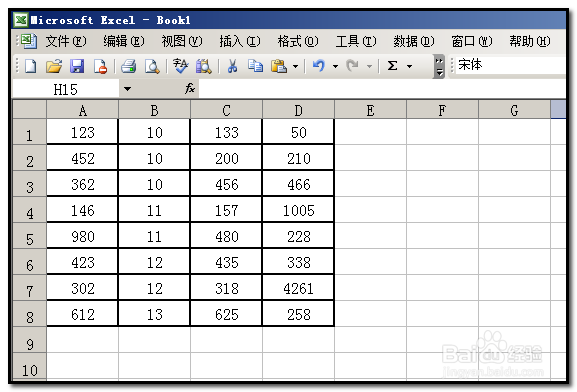Viewport: 577px width, 392px height.
Task: Open the Name Box dropdown arrow
Action: click(127, 89)
